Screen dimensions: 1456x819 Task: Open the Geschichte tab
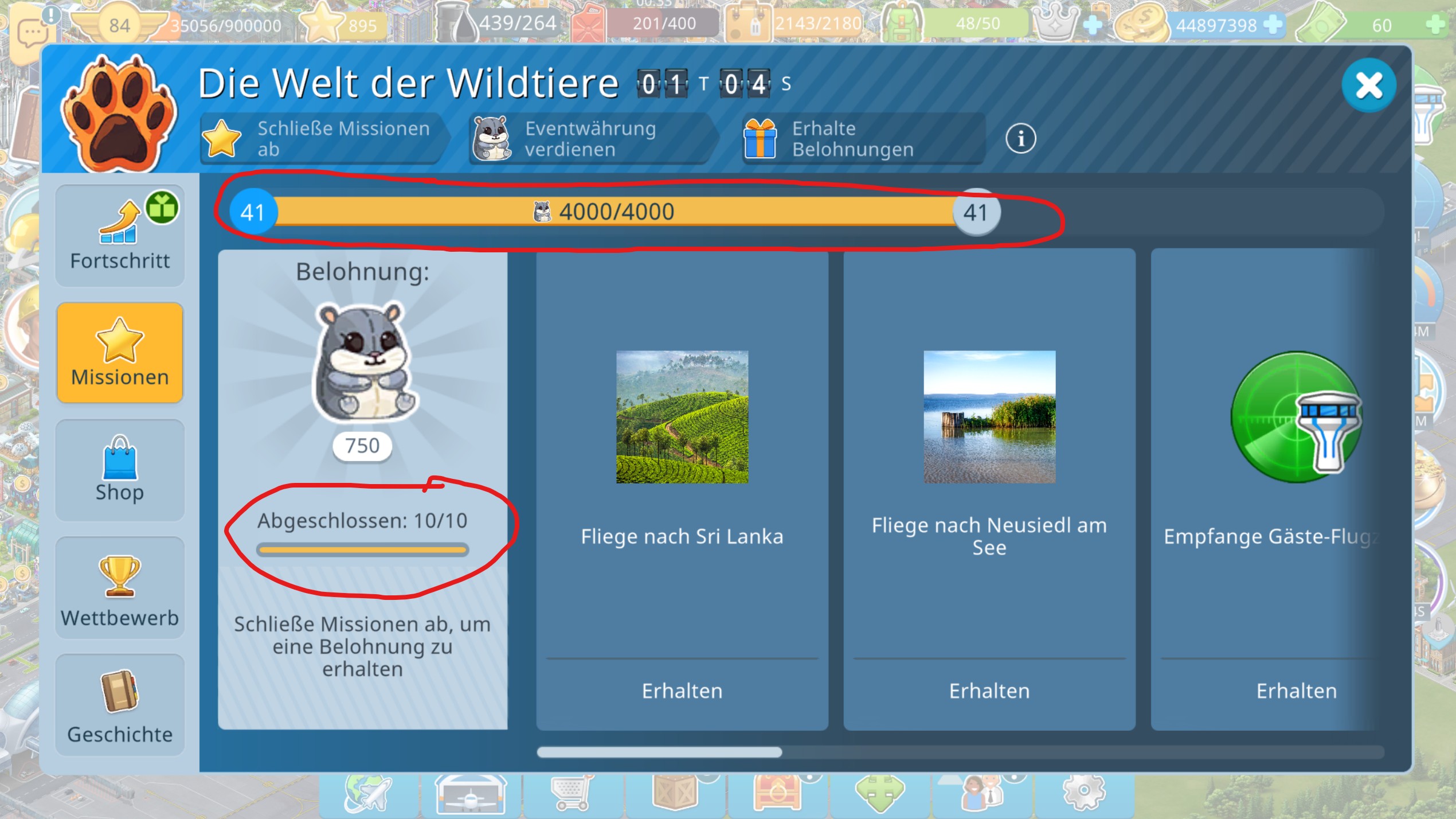tap(120, 705)
